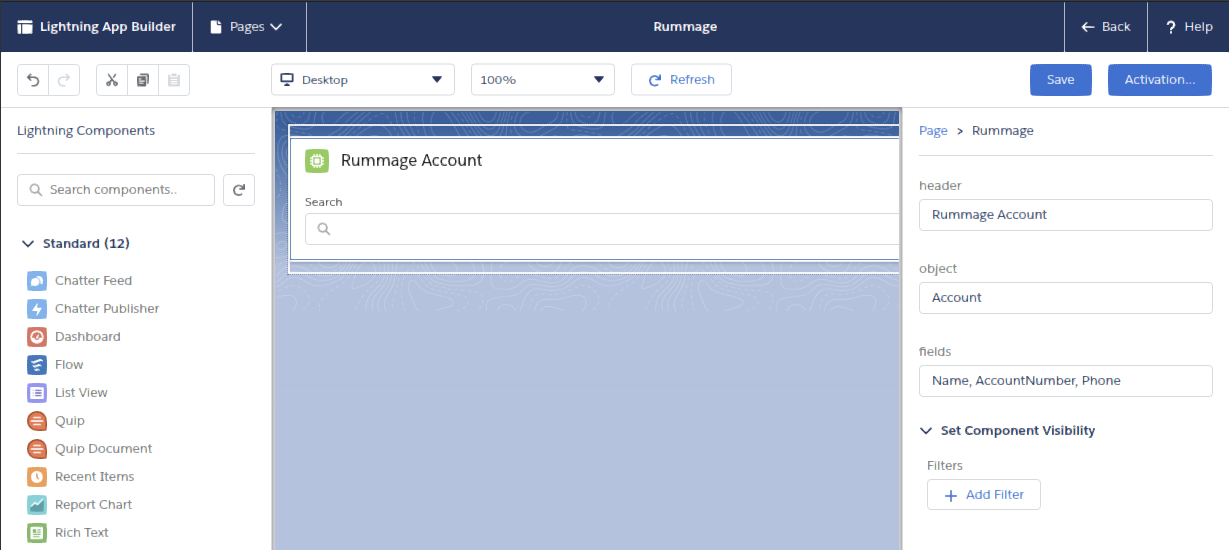The height and width of the screenshot is (550, 1229).
Task: Click the Rich Text component icon
Action: pyautogui.click(x=37, y=533)
